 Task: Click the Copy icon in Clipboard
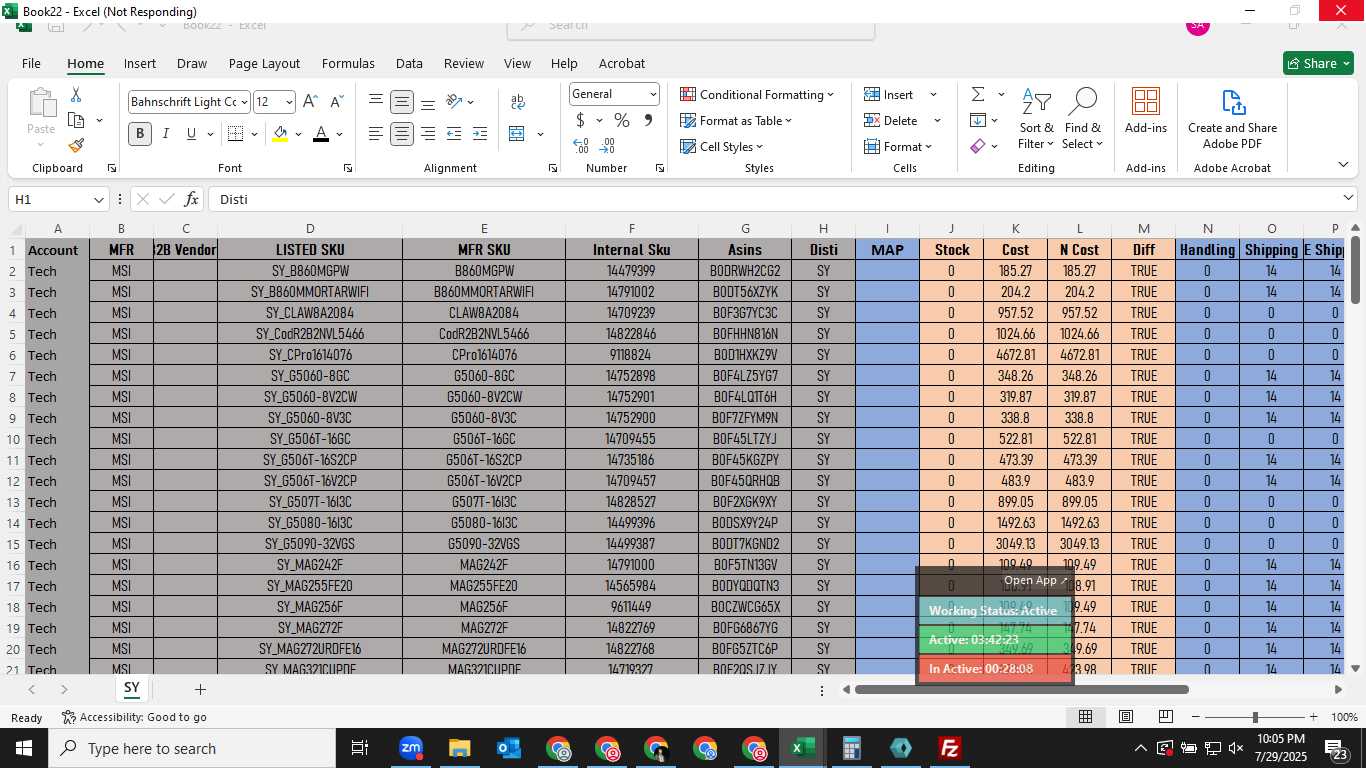[x=76, y=120]
